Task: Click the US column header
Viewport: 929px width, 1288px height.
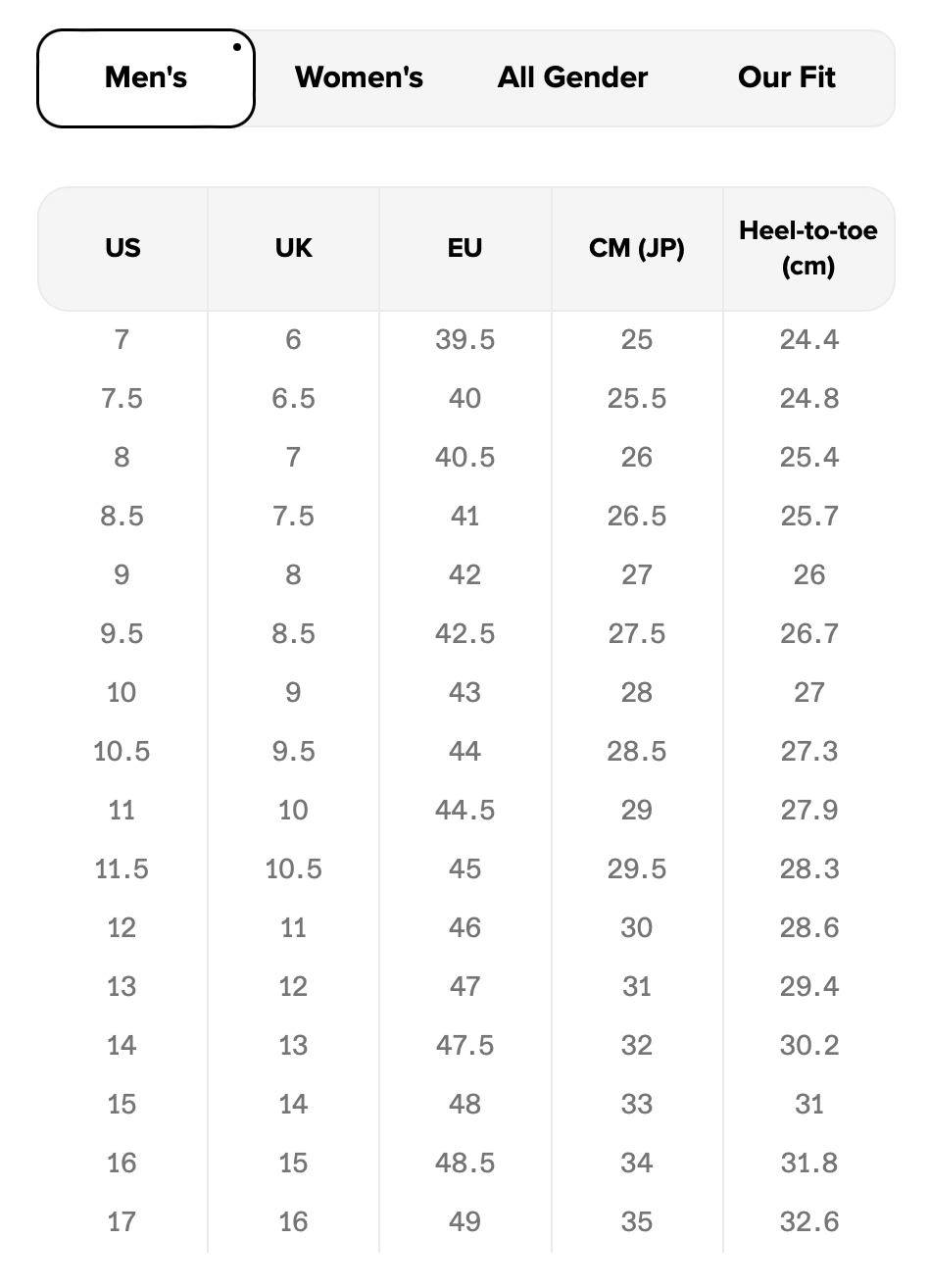Action: (x=122, y=248)
